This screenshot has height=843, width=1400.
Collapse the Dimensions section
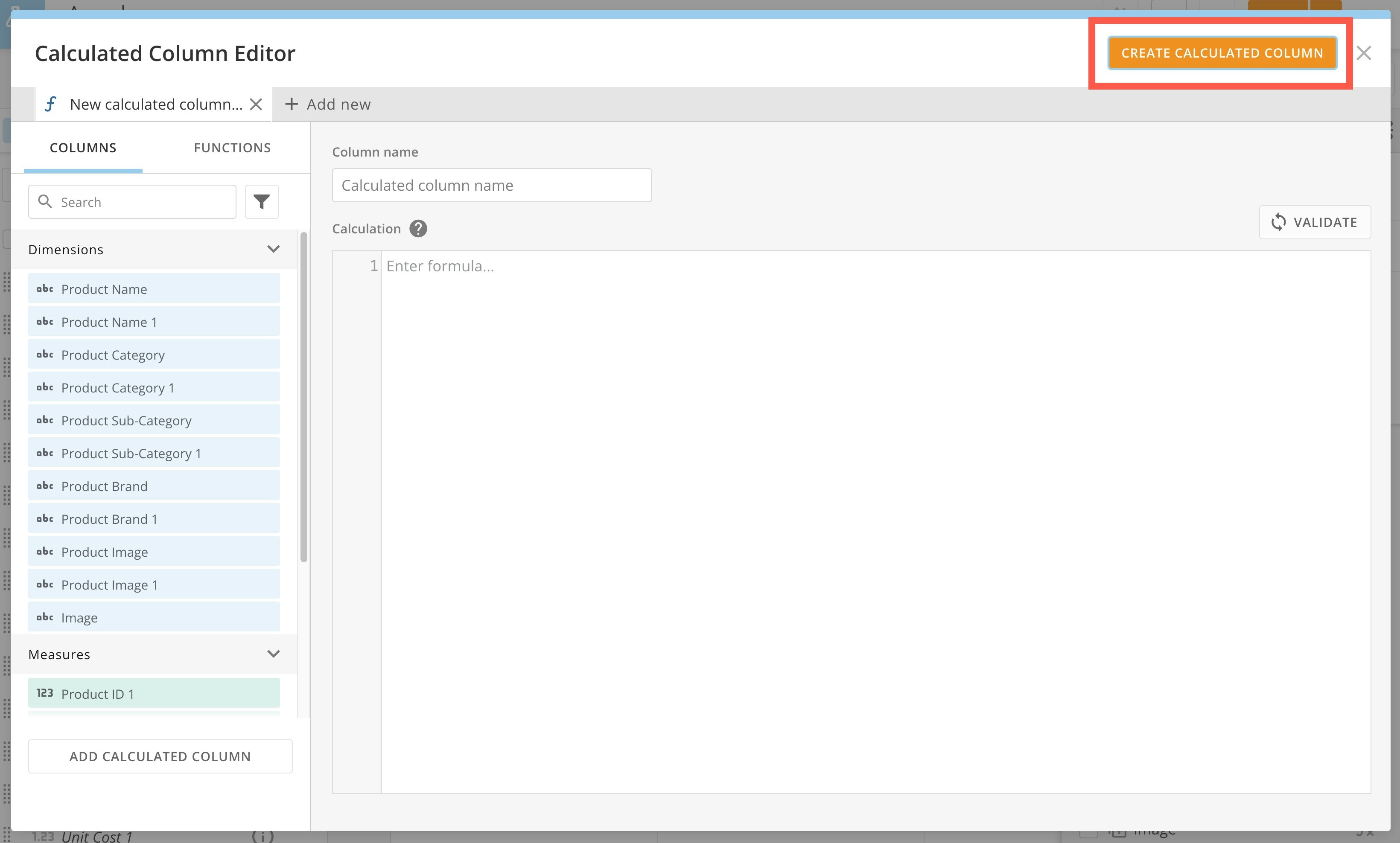click(x=273, y=250)
